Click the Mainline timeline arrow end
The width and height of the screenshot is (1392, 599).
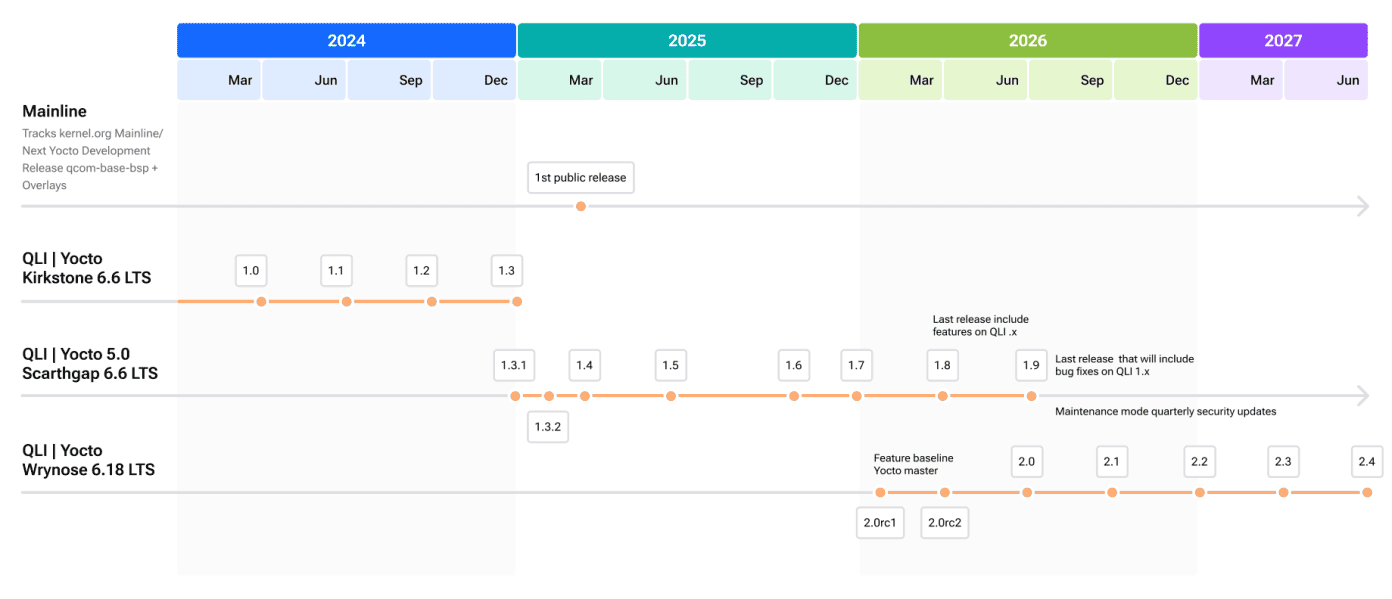tap(1362, 206)
